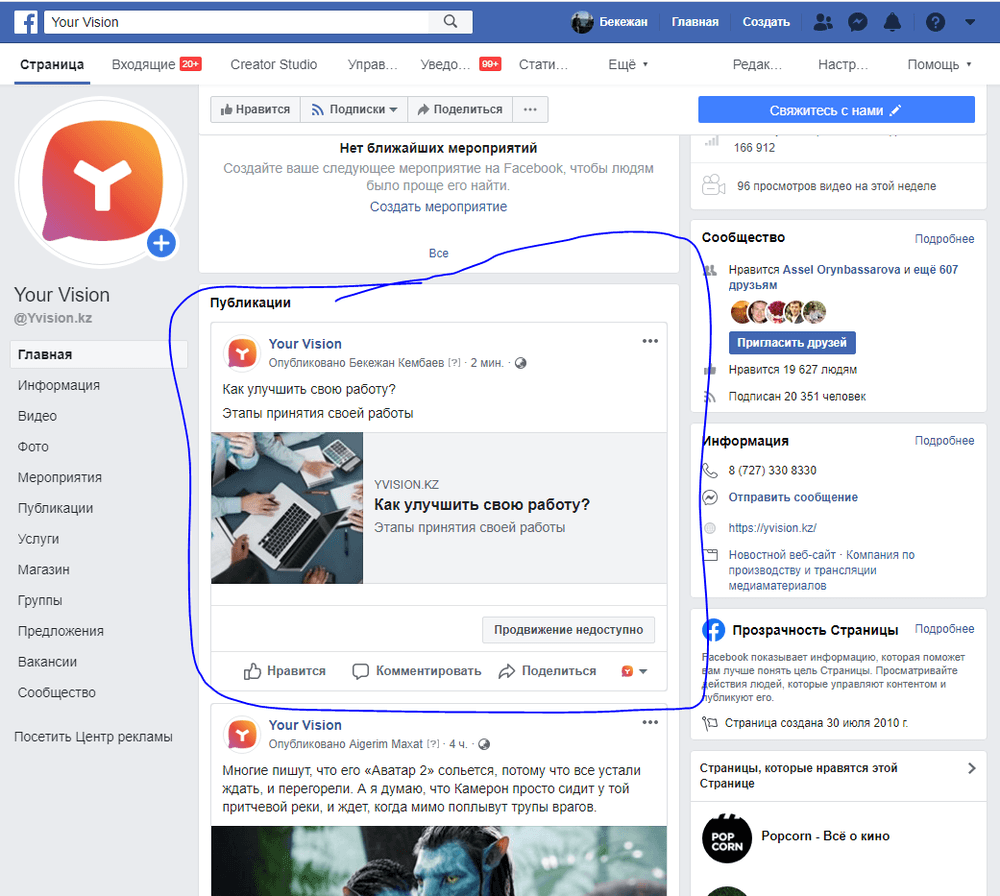This screenshot has width=1000, height=896.
Task: Click the Свяжитесь с нами button
Action: [836, 110]
